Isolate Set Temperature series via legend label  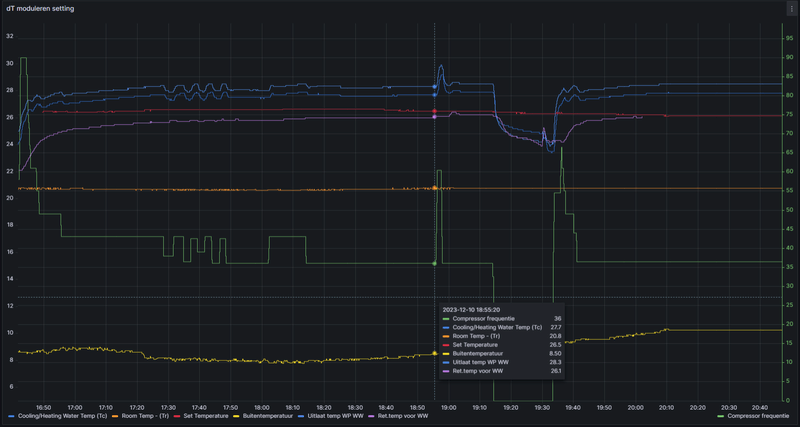click(204, 415)
